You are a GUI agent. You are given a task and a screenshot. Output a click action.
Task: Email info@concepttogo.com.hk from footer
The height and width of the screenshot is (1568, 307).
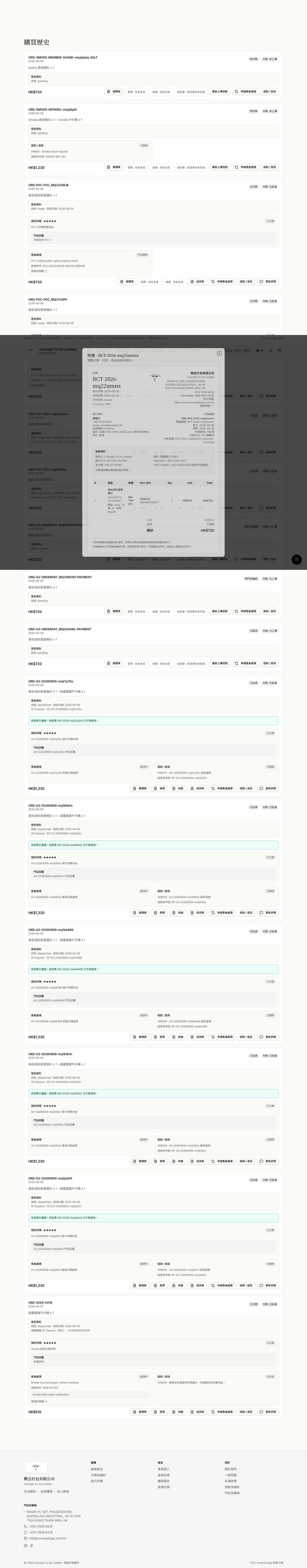tap(47, 1538)
